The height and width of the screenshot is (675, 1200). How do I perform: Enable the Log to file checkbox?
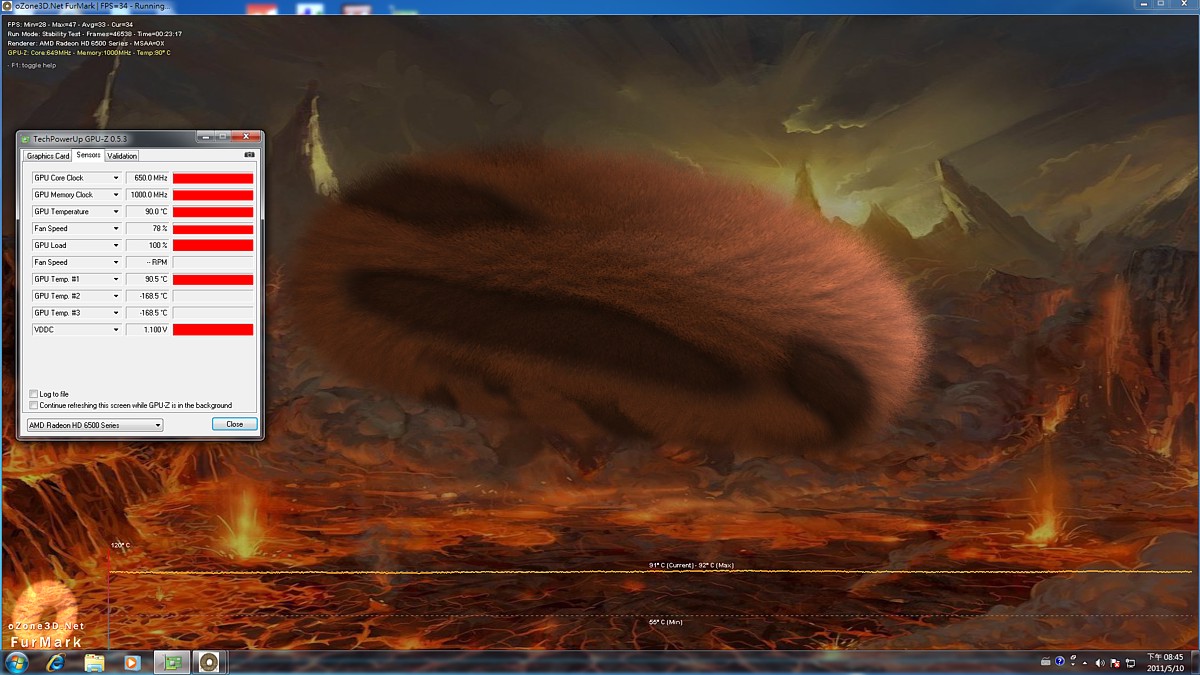point(33,394)
